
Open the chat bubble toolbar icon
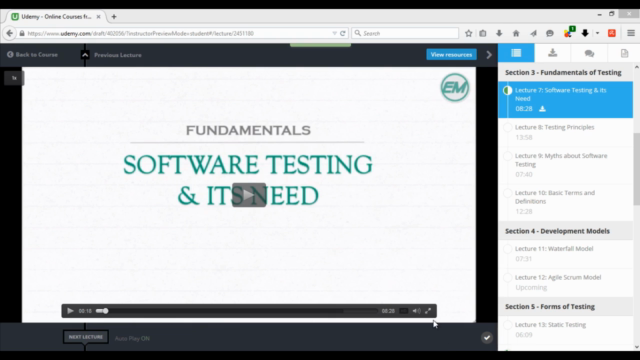click(x=550, y=33)
